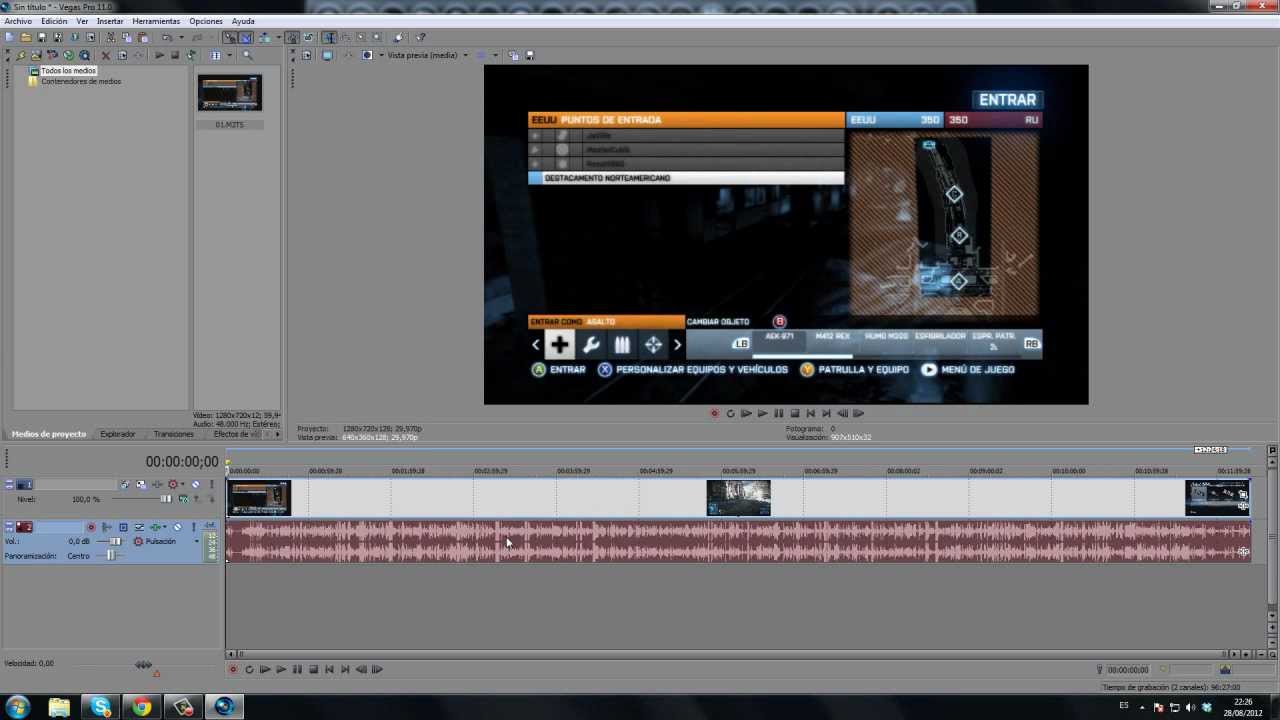Viewport: 1280px width, 720px height.
Task: Open the video track 1 track FX icon
Action: 156,484
